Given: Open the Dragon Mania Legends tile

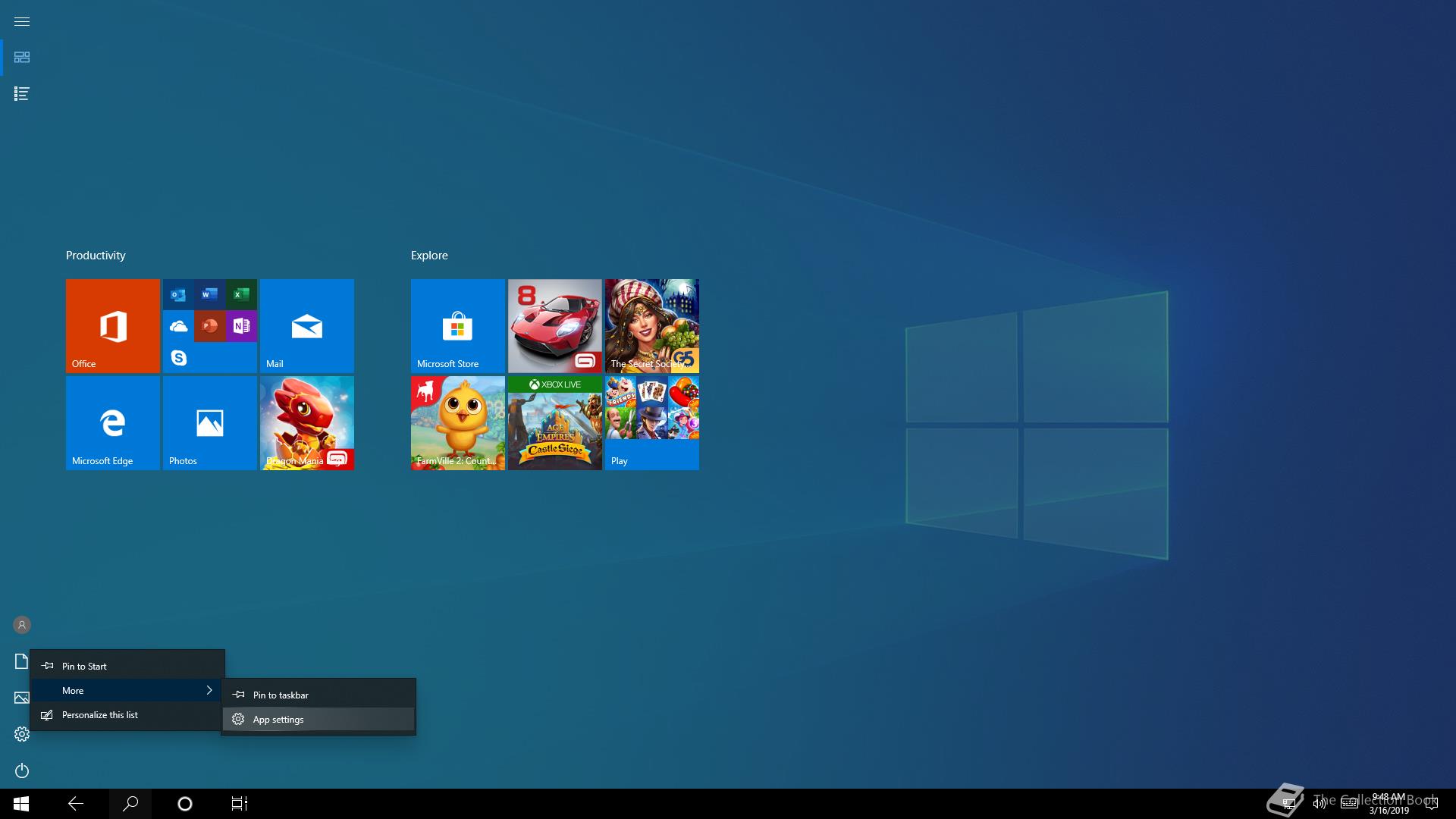Looking at the screenshot, I should point(307,423).
